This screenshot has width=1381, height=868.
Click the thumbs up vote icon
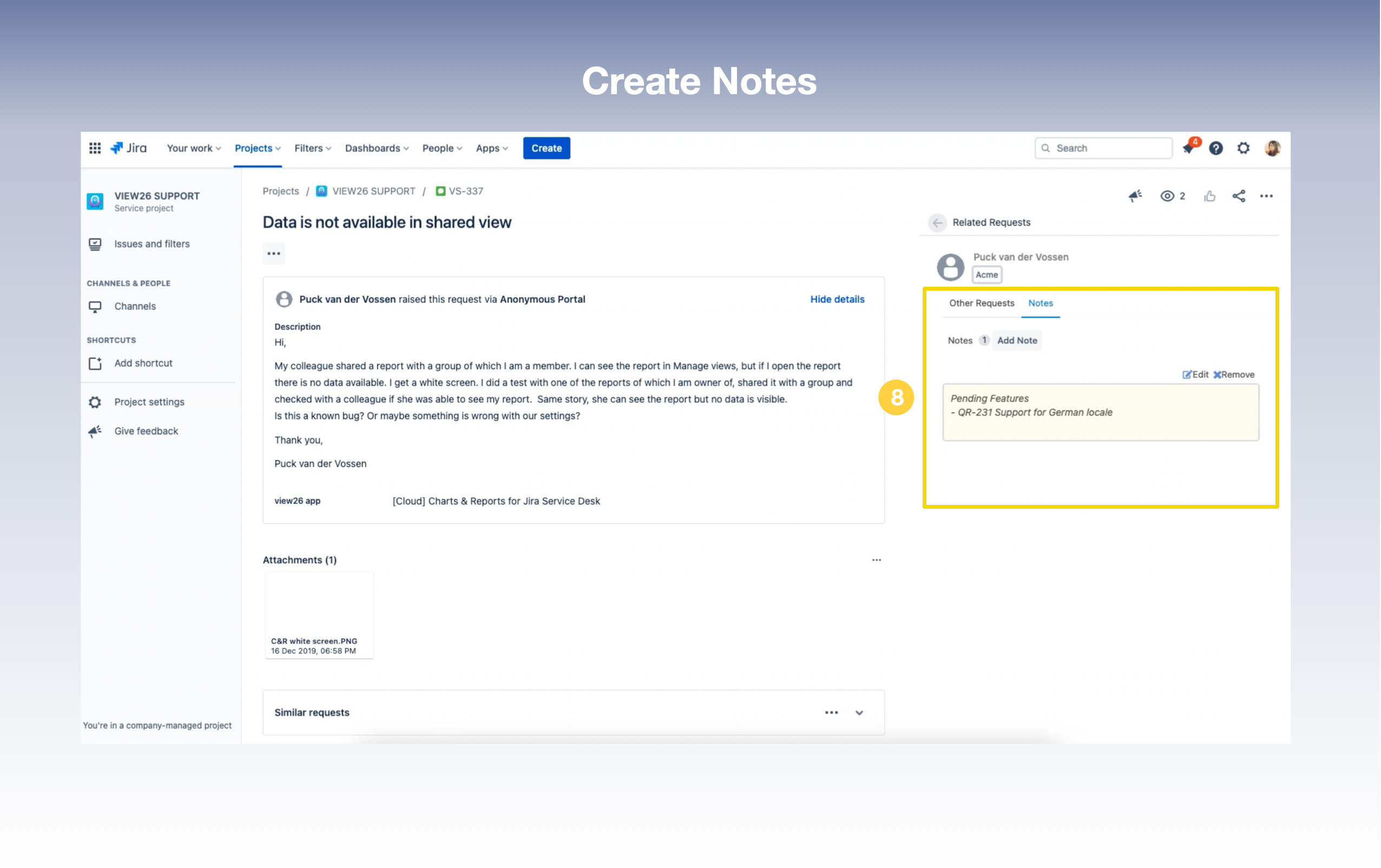pos(1209,196)
